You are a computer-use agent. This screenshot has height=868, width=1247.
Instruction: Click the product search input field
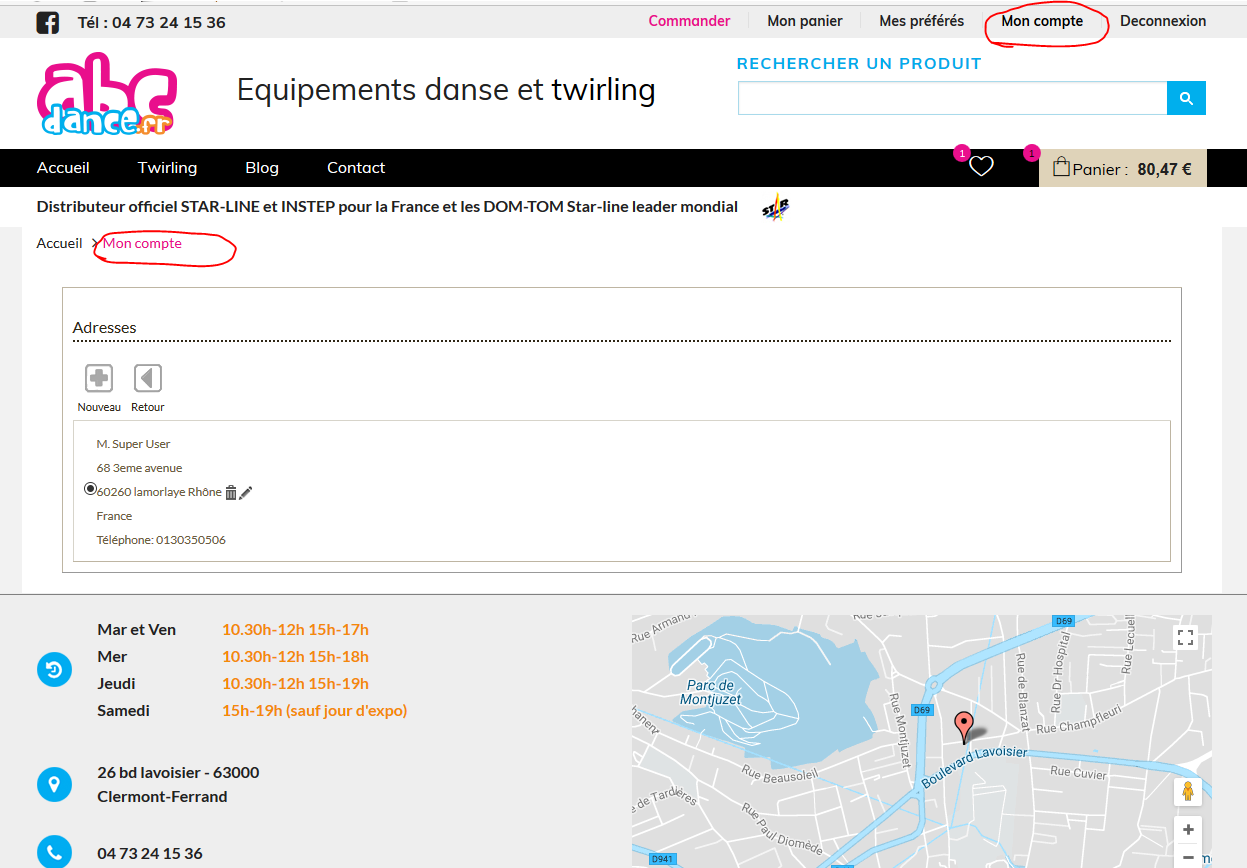click(x=952, y=98)
